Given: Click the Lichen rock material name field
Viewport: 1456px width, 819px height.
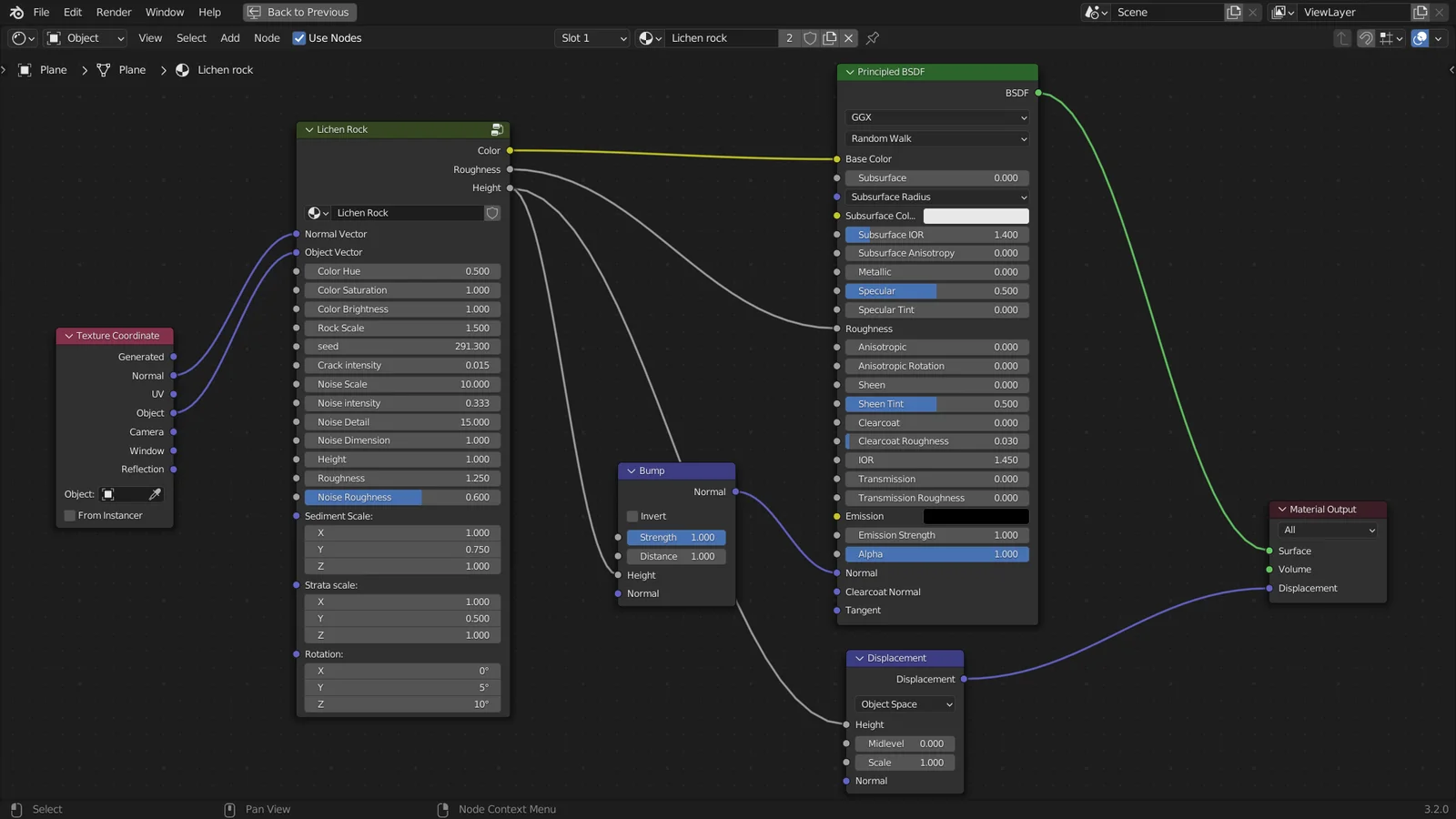Looking at the screenshot, I should [x=723, y=38].
